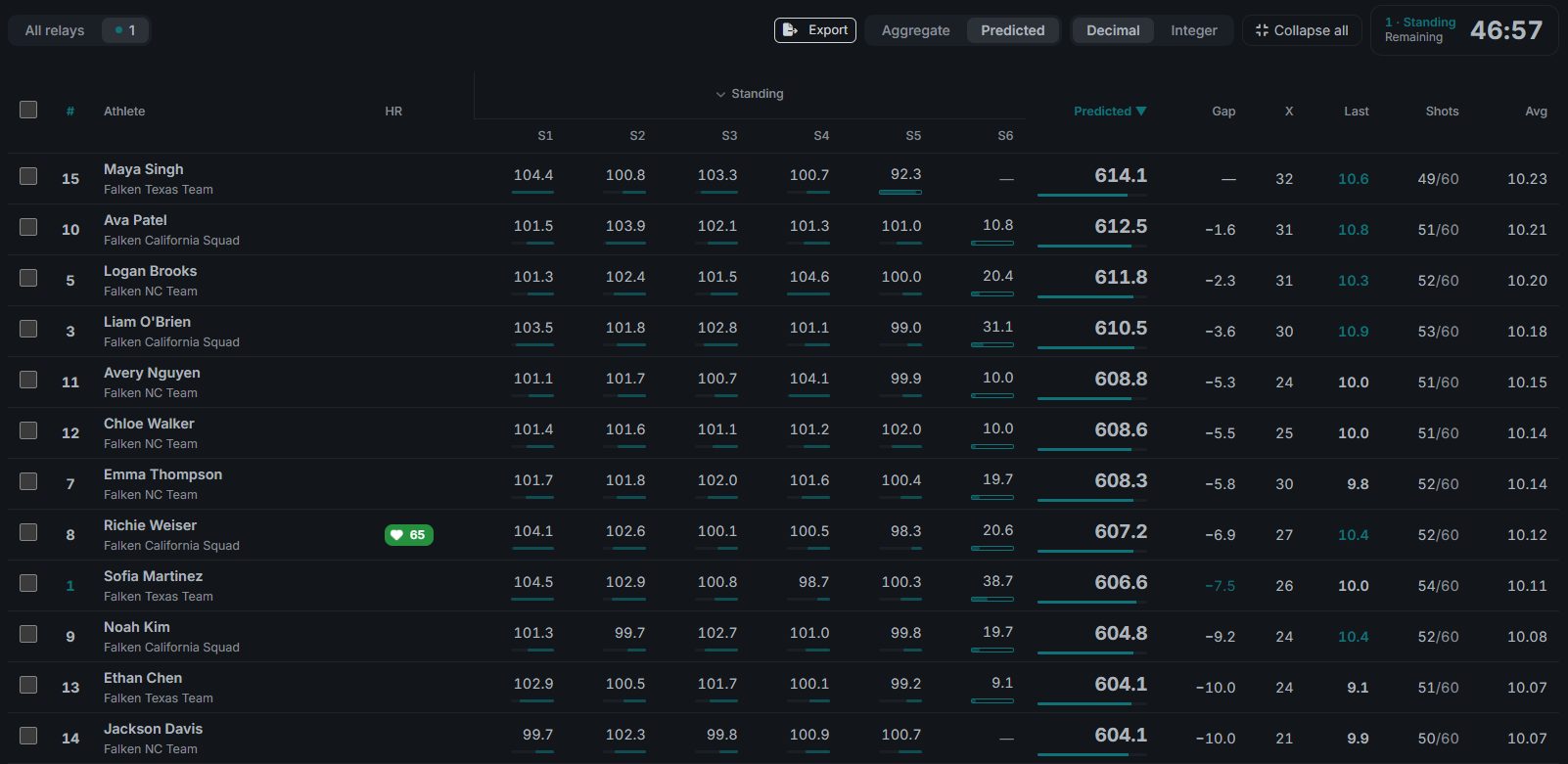Screen dimensions: 1568x764
Task: Collapse the Standing column group
Action: 750,94
